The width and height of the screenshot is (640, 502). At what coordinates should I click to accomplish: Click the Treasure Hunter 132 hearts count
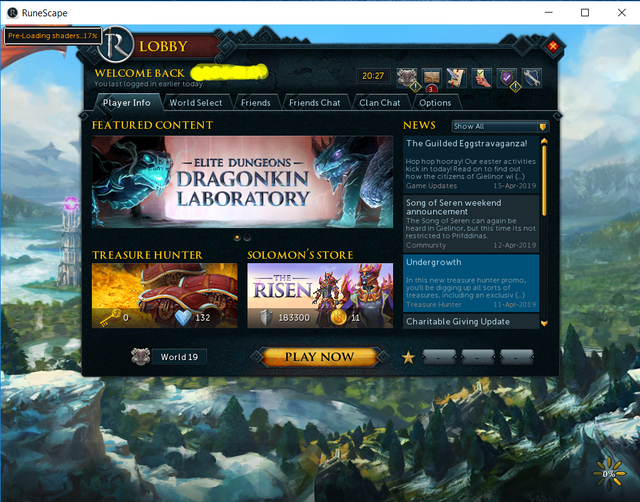[203, 318]
